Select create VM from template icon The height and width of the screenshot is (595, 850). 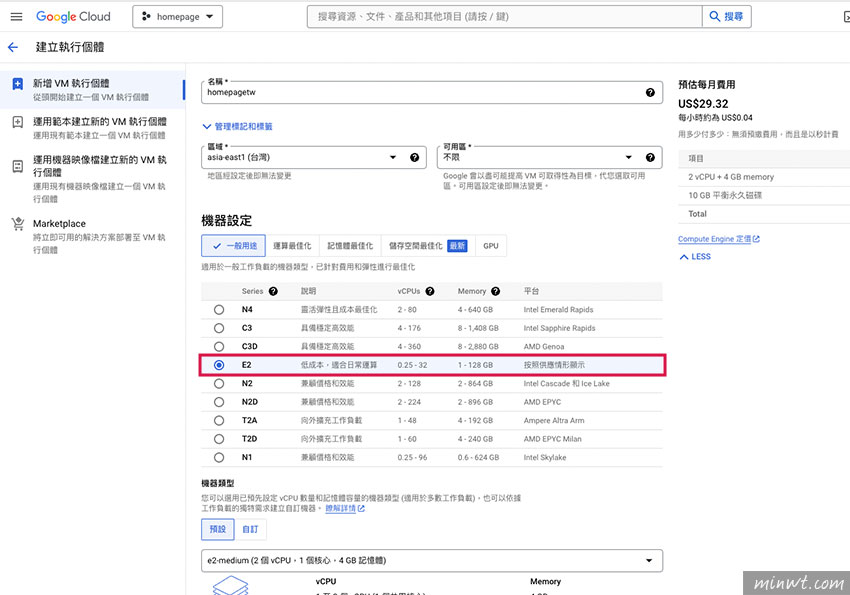[x=18, y=122]
